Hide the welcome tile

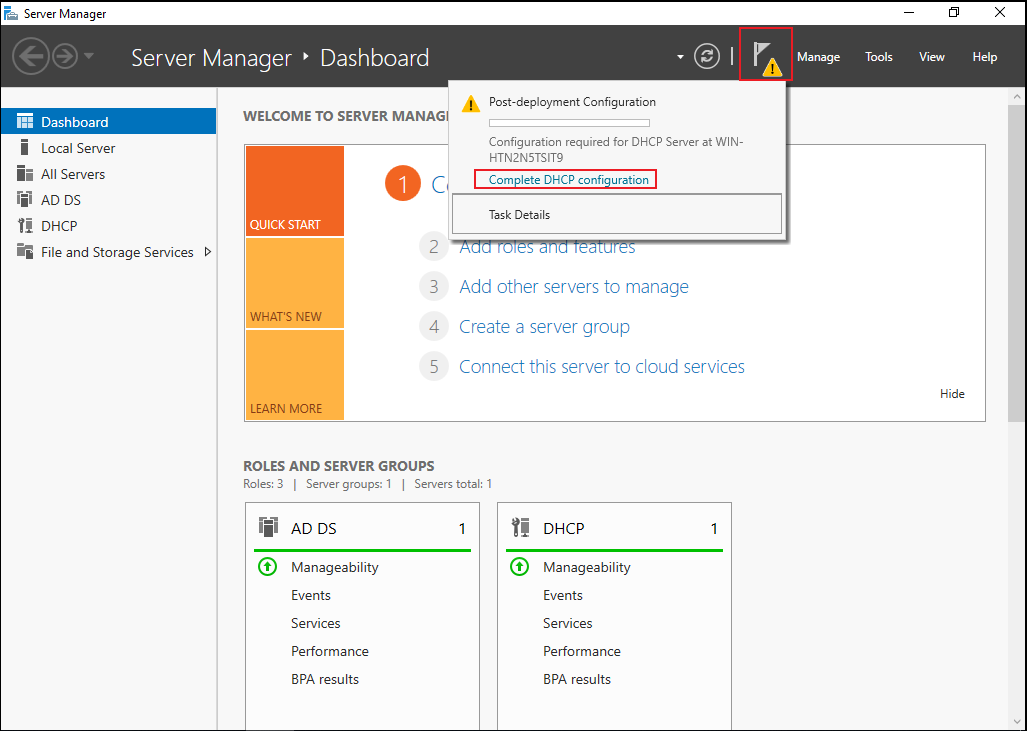coord(952,394)
